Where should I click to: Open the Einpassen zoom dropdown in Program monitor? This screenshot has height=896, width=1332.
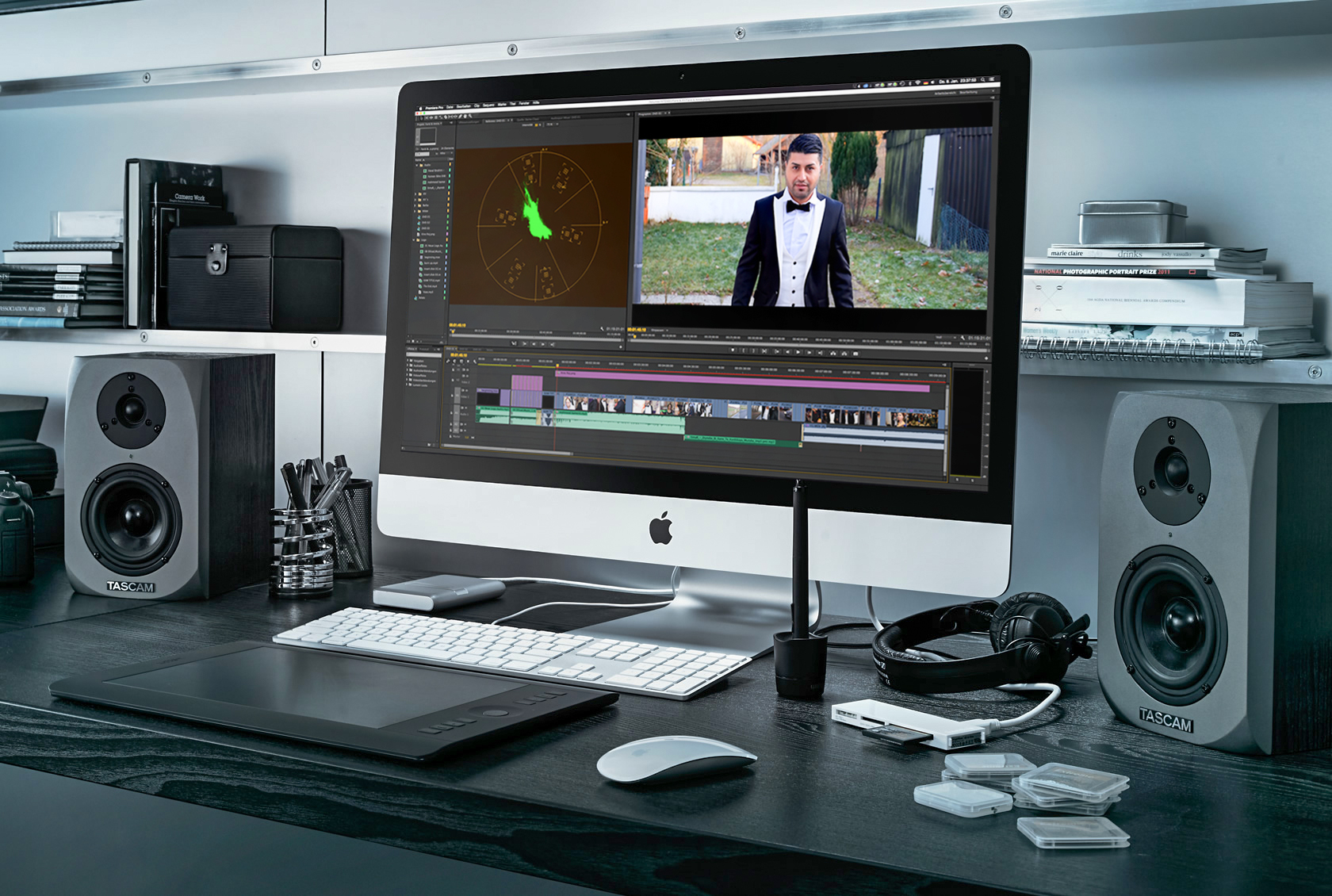point(660,330)
